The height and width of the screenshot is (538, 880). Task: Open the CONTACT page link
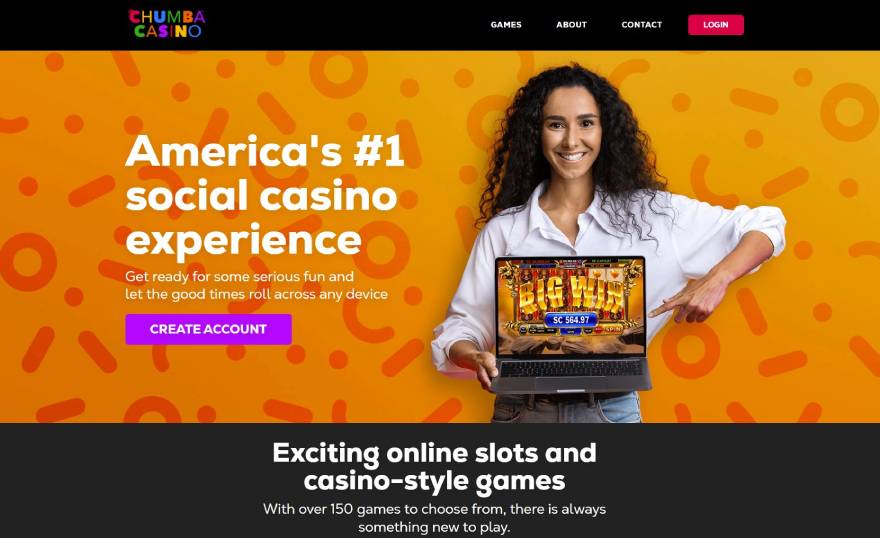641,25
